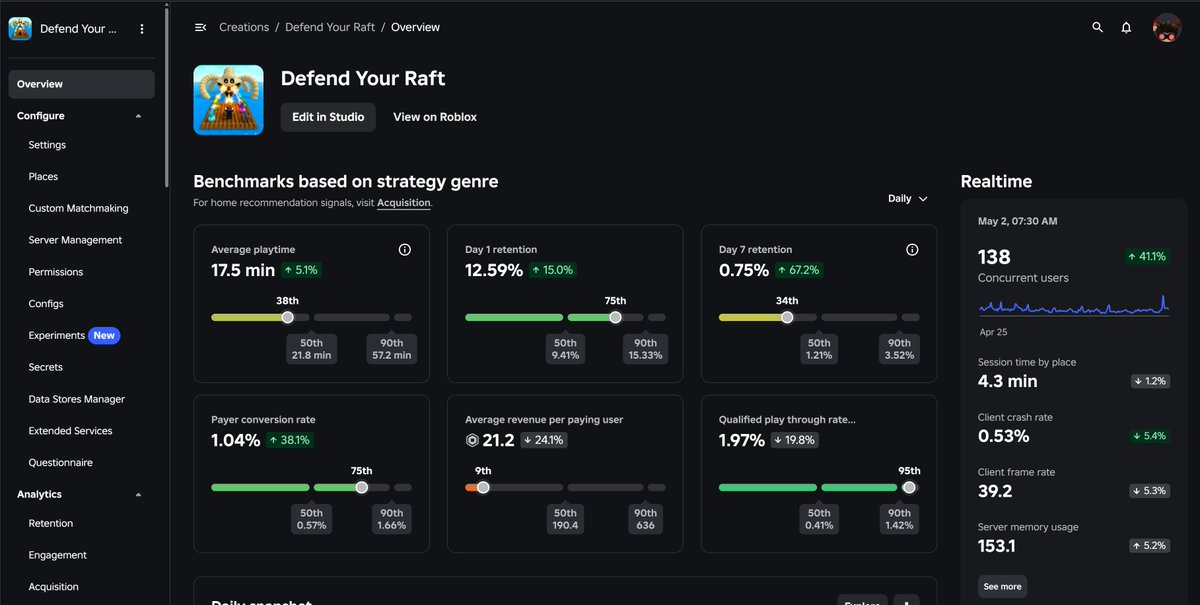Click the 67.2% Day 7 retention badge
Screen dimensions: 1200x605
[x=799, y=270]
